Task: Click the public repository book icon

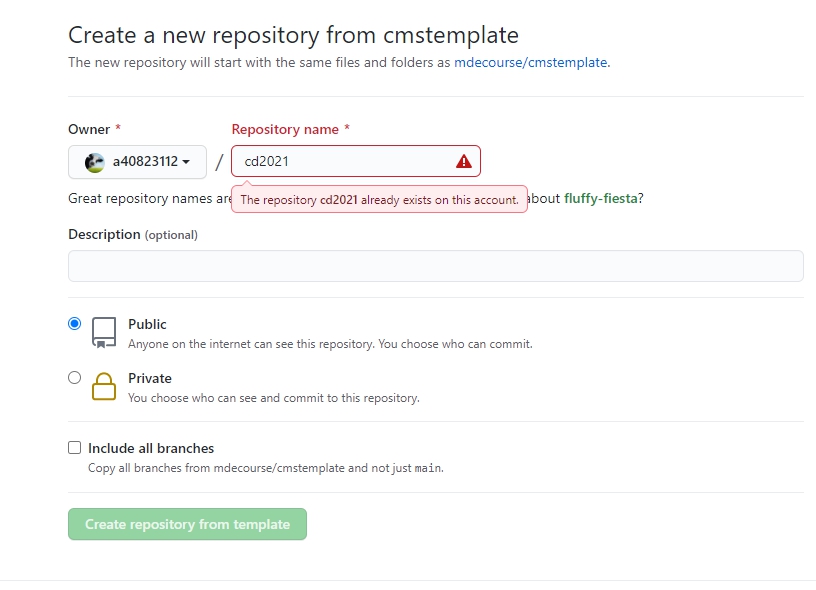Action: tap(104, 333)
